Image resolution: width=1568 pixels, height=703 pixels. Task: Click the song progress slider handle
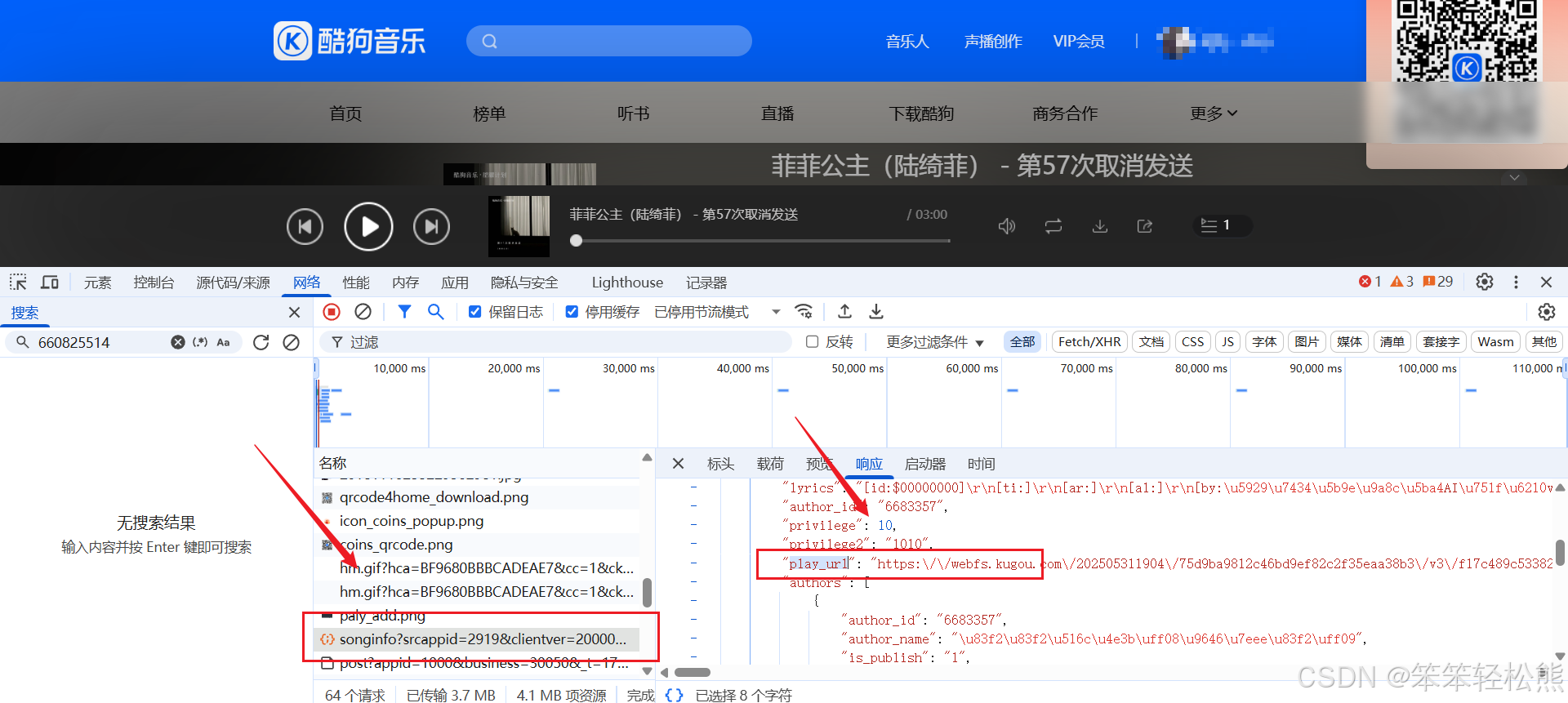tap(577, 241)
